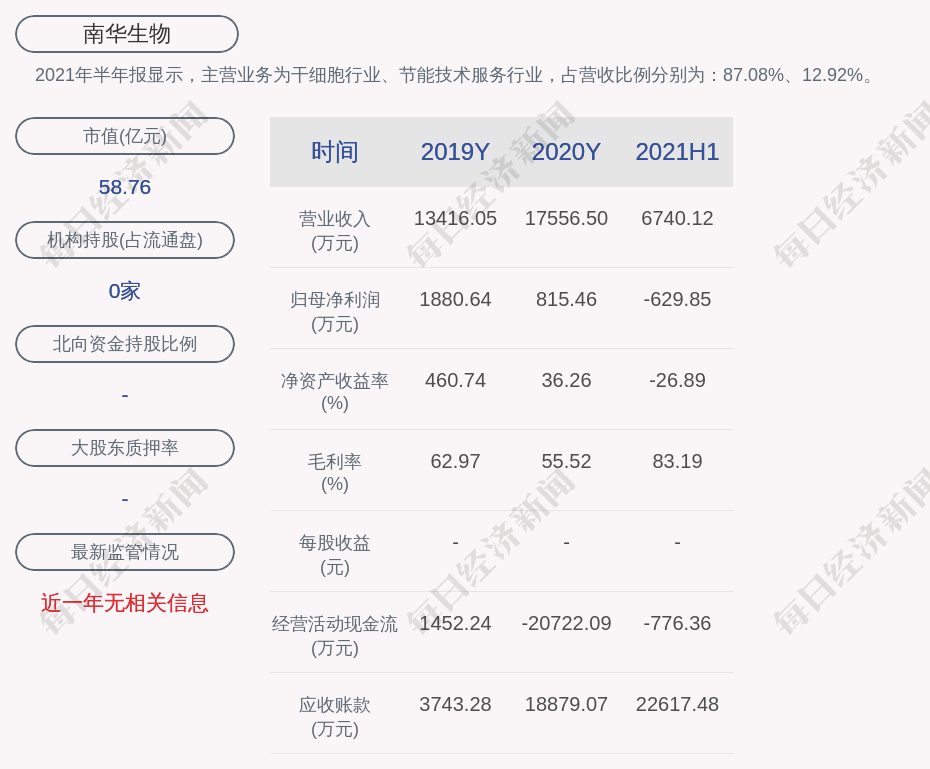Image resolution: width=930 pixels, height=769 pixels.
Task: Open the 机构持股(占流通盘) pill
Action: pos(125,240)
